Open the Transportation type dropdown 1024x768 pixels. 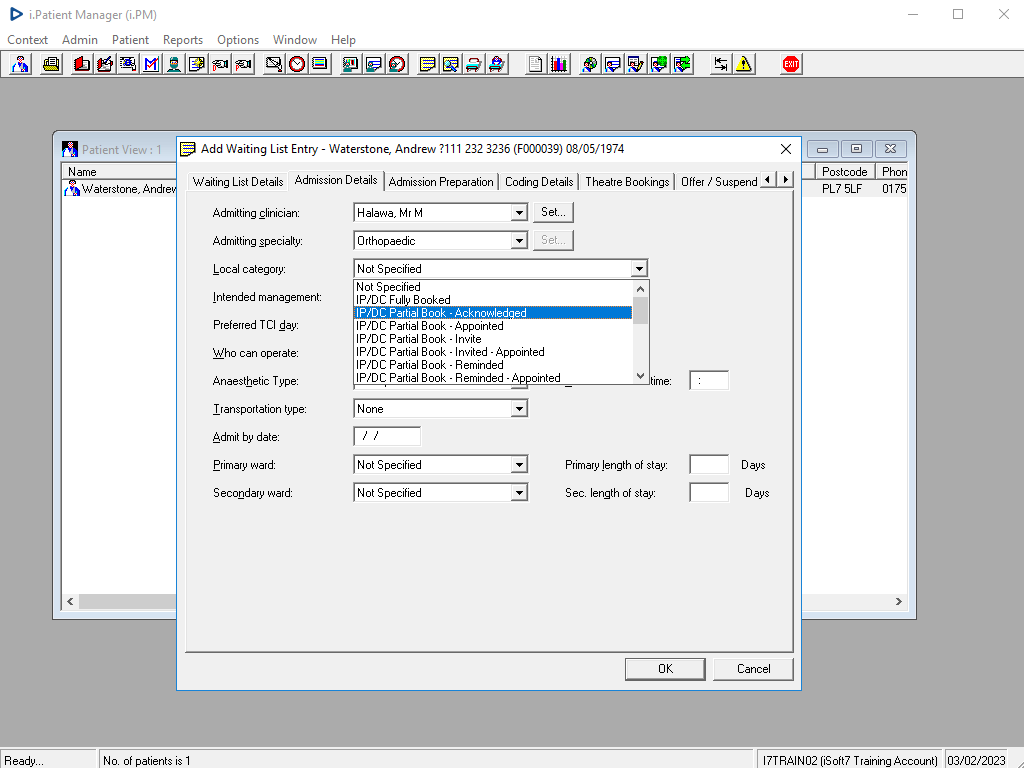pyautogui.click(x=519, y=409)
